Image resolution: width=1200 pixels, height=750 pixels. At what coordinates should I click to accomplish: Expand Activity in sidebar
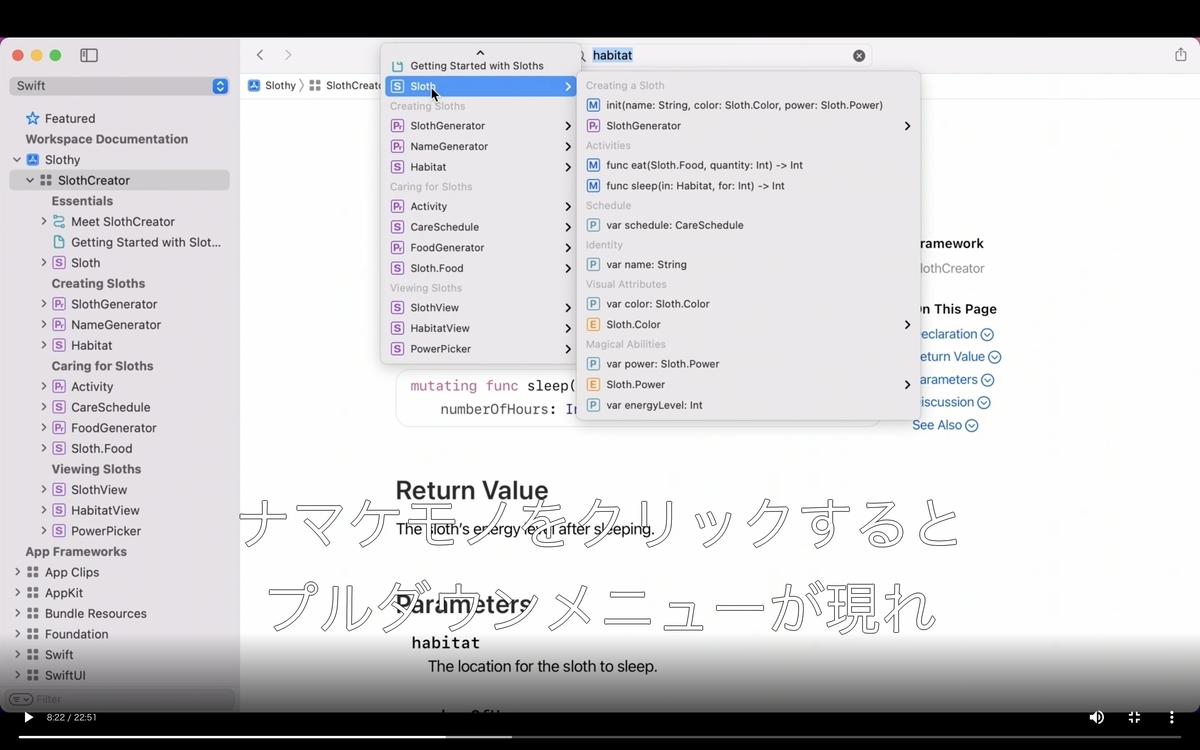44,387
